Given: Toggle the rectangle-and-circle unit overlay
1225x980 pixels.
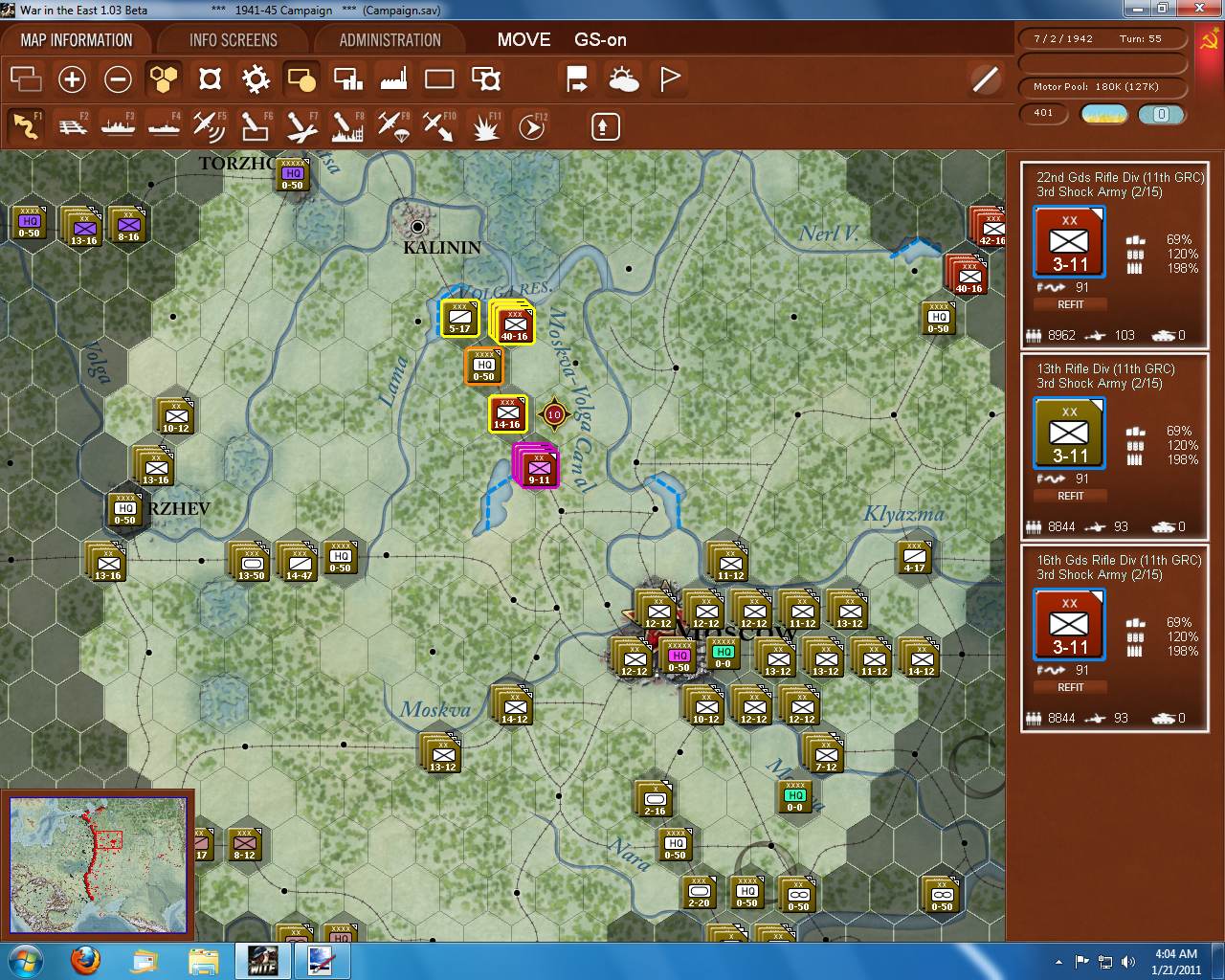Looking at the screenshot, I should [301, 78].
